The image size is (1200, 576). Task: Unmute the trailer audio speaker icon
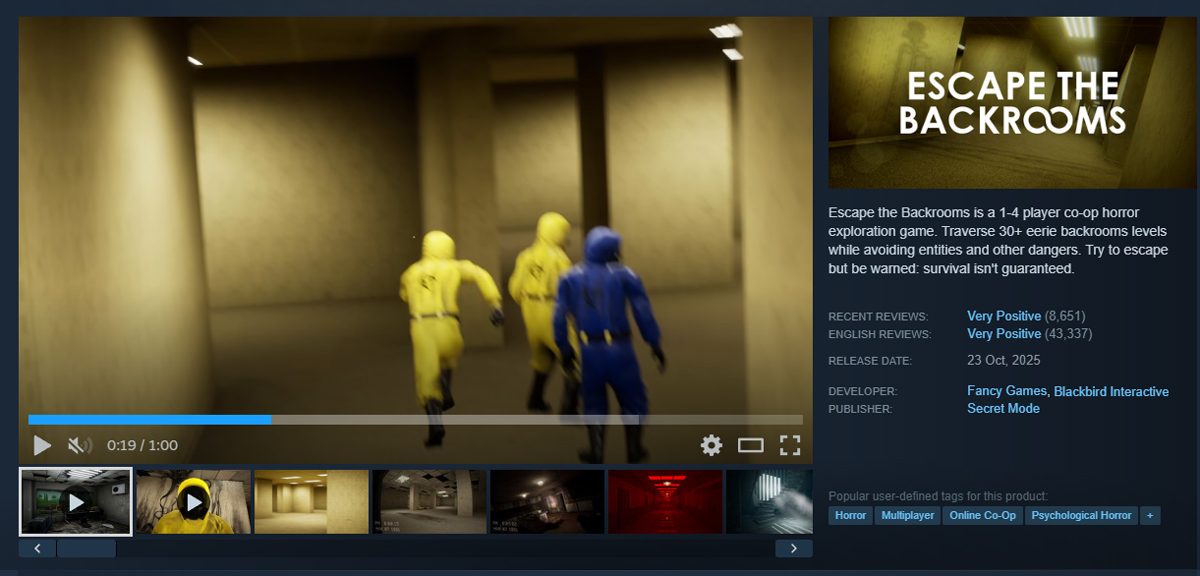79,445
